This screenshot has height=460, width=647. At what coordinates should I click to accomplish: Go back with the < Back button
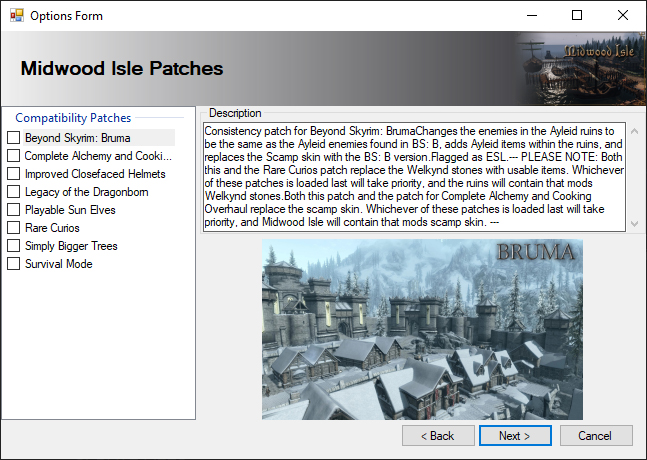[x=438, y=436]
